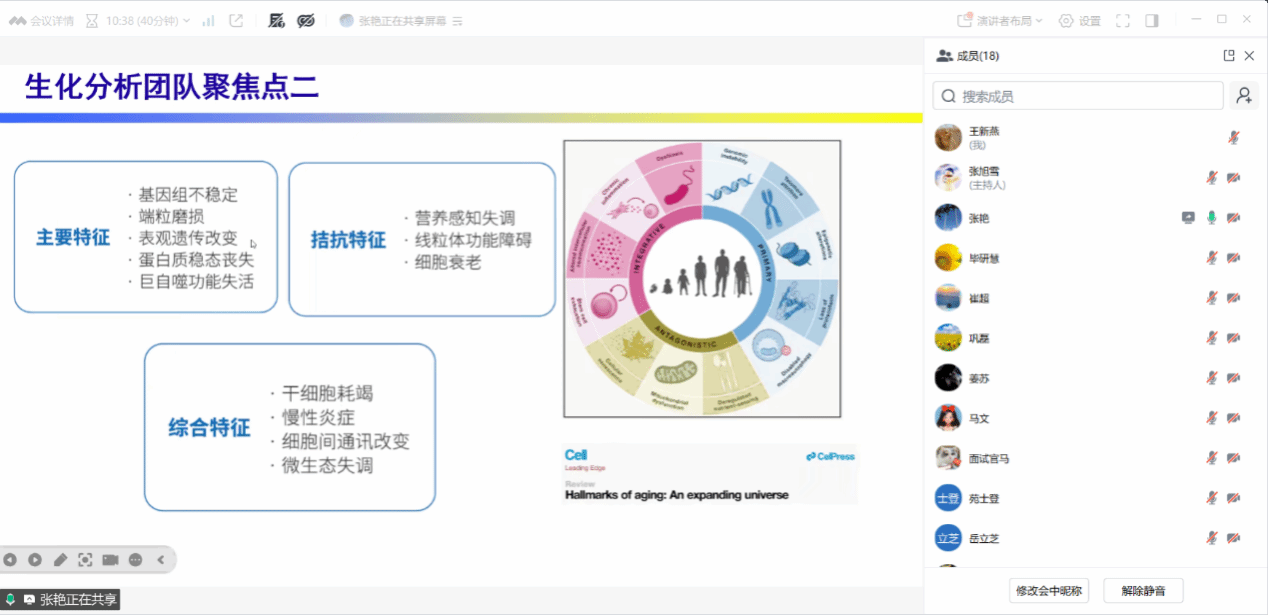Toggle 张旭雪 microphone icon

point(1212,177)
